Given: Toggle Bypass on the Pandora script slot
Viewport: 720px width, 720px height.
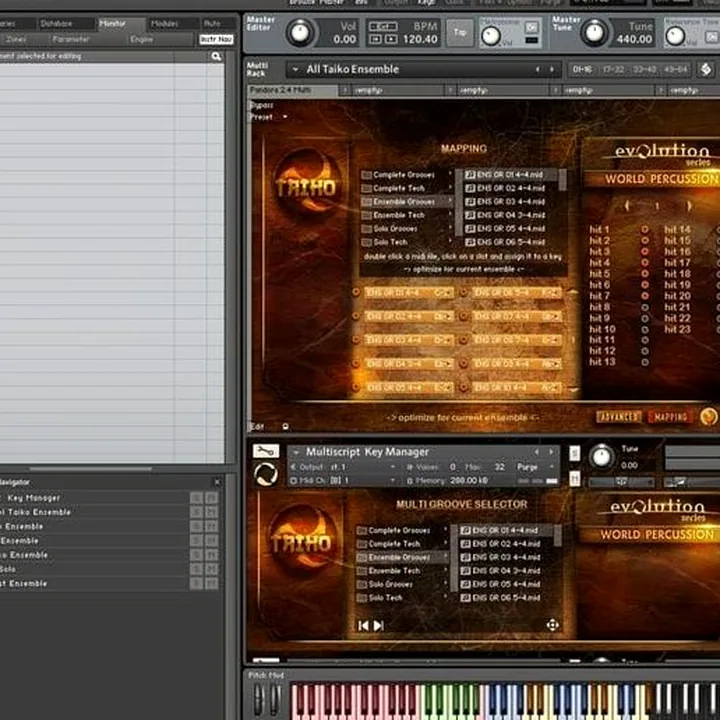Looking at the screenshot, I should [262, 105].
